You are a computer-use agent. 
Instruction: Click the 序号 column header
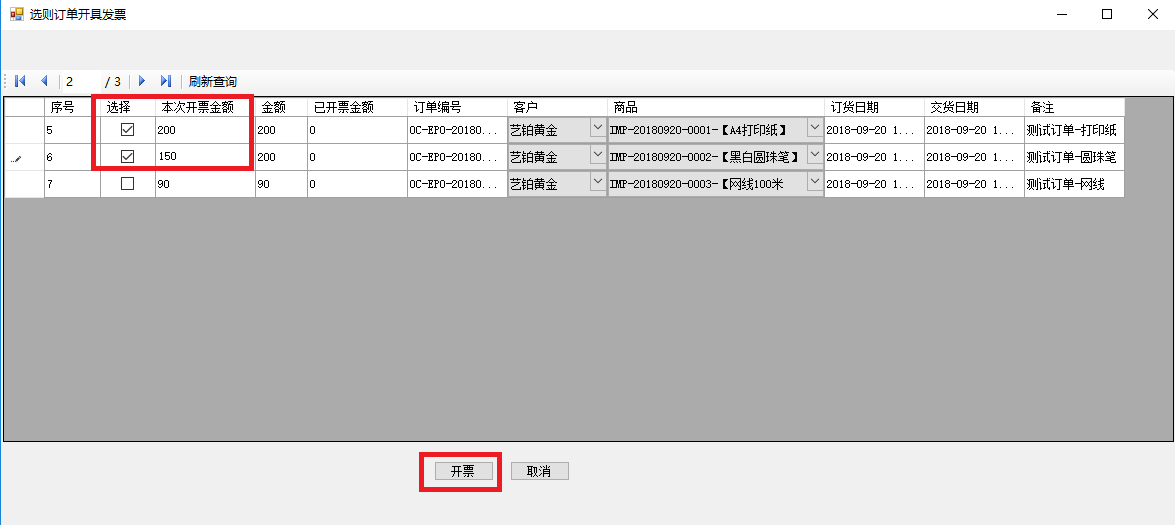pyautogui.click(x=73, y=107)
